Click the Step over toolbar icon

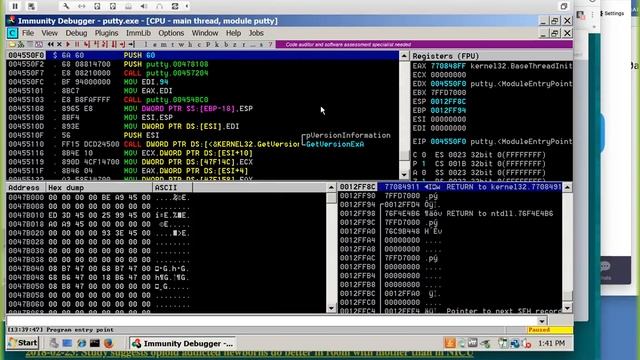coord(97,44)
